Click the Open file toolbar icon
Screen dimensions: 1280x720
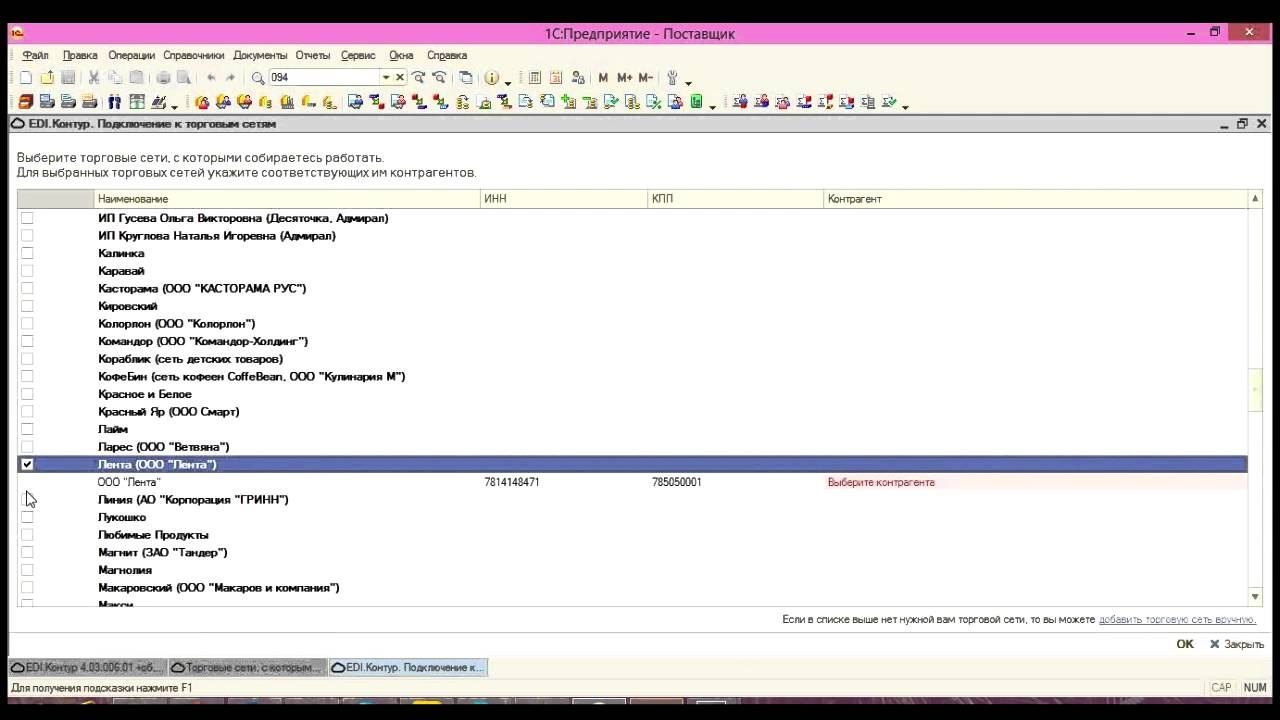coord(47,78)
